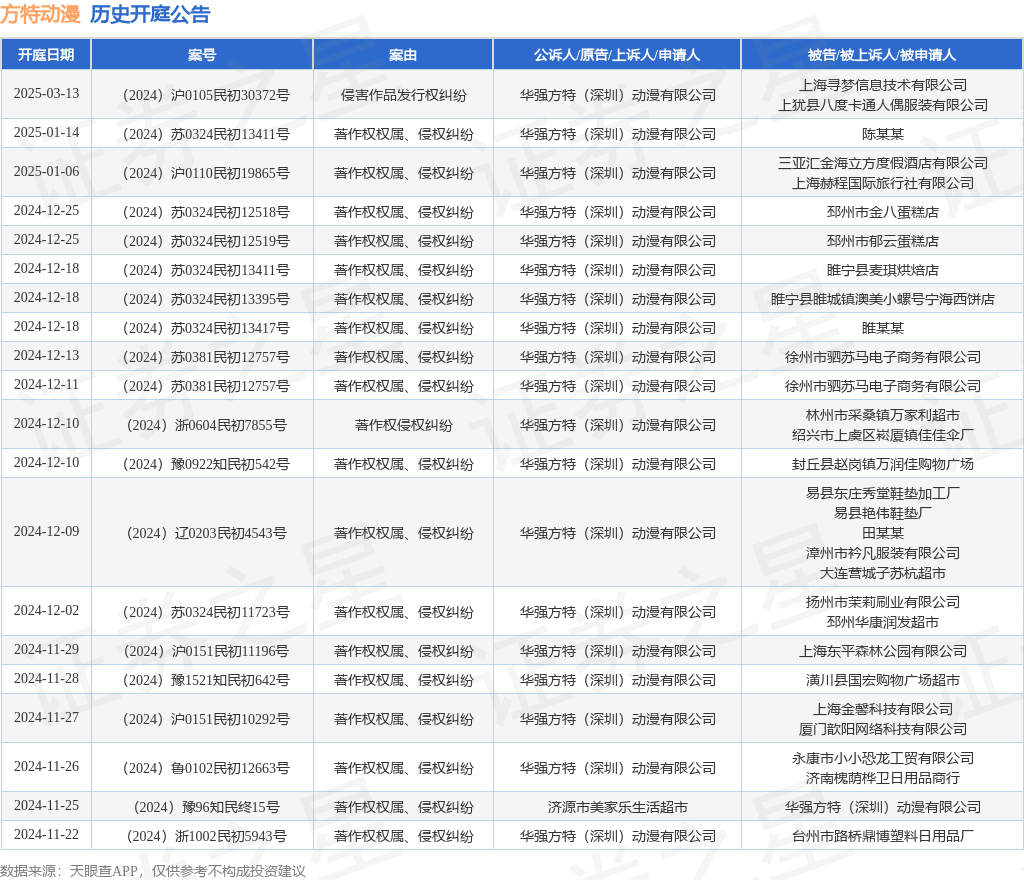1024x880 pixels.
Task: Select case number 苏0324民初13417号
Action: pyautogui.click(x=206, y=328)
